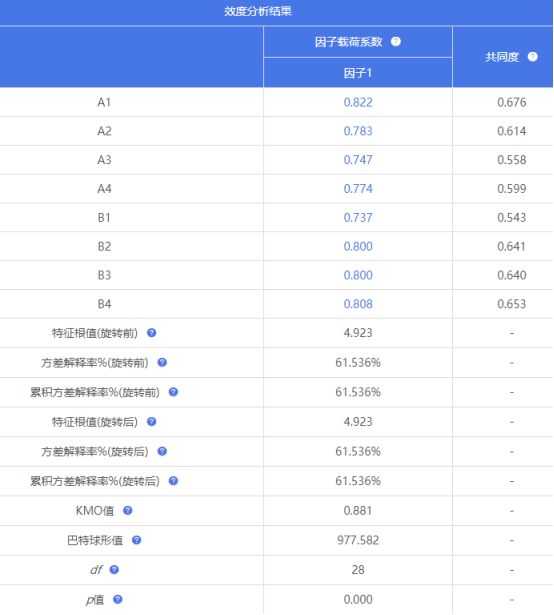Click help icon beside 因子载荷系数 header

pos(396,42)
